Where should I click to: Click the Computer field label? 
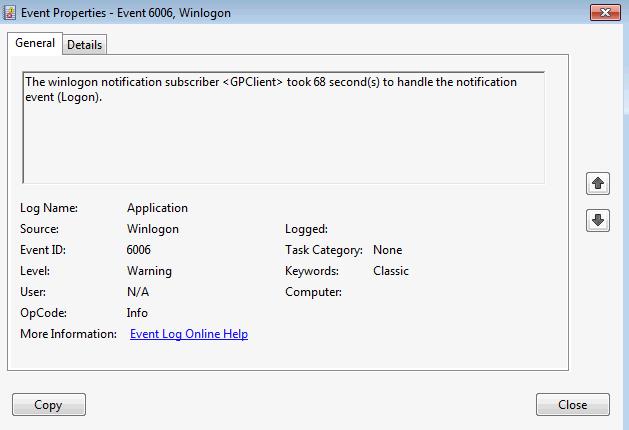tap(313, 292)
